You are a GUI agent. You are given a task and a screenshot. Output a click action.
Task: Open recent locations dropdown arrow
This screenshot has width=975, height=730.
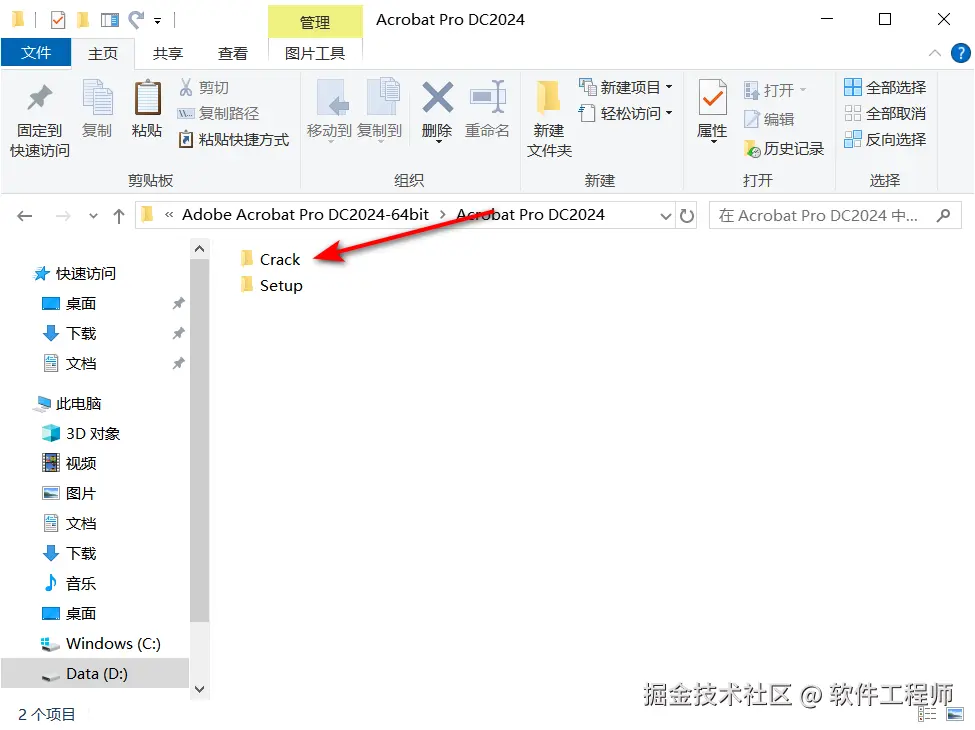(93, 216)
